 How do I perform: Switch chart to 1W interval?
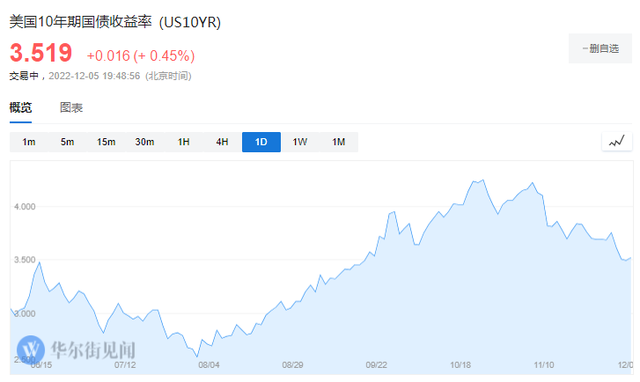click(x=300, y=142)
